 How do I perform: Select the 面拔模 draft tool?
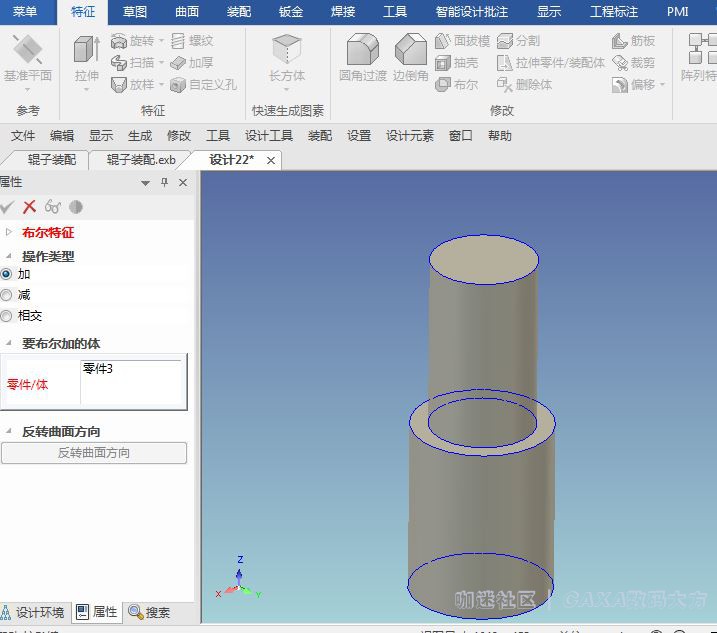(x=462, y=41)
